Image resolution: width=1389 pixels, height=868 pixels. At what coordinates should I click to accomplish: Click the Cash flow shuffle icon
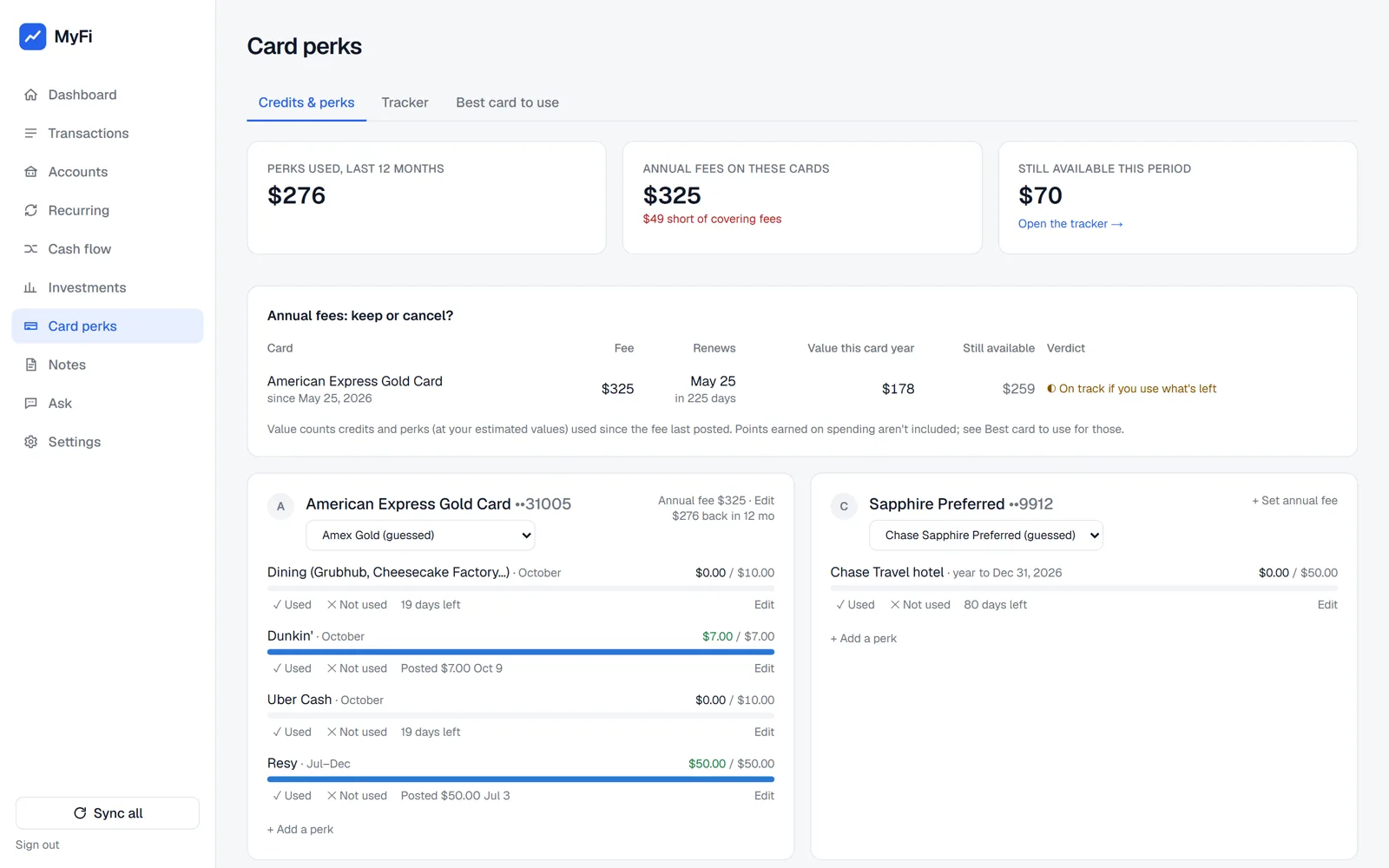(x=30, y=249)
